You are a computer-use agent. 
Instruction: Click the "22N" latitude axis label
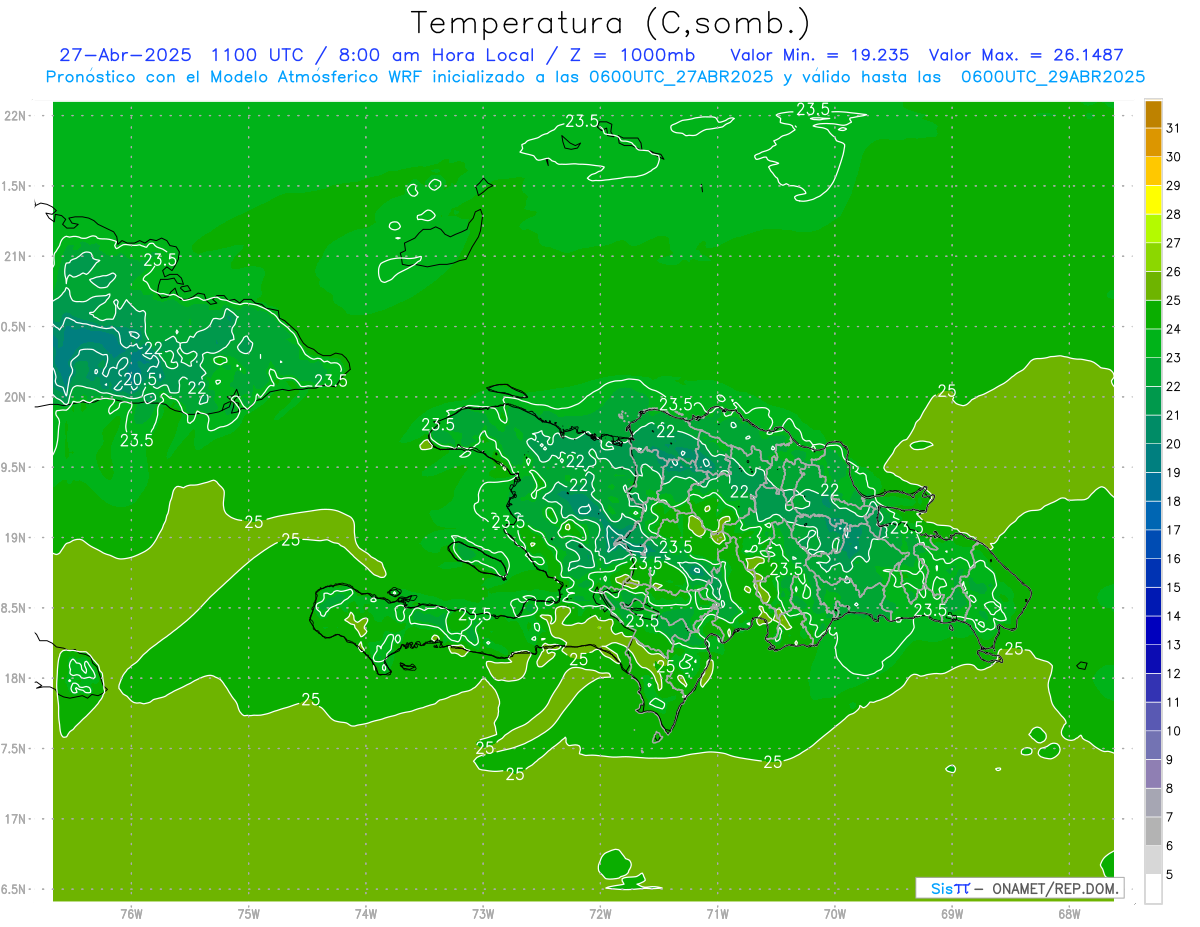(x=14, y=116)
